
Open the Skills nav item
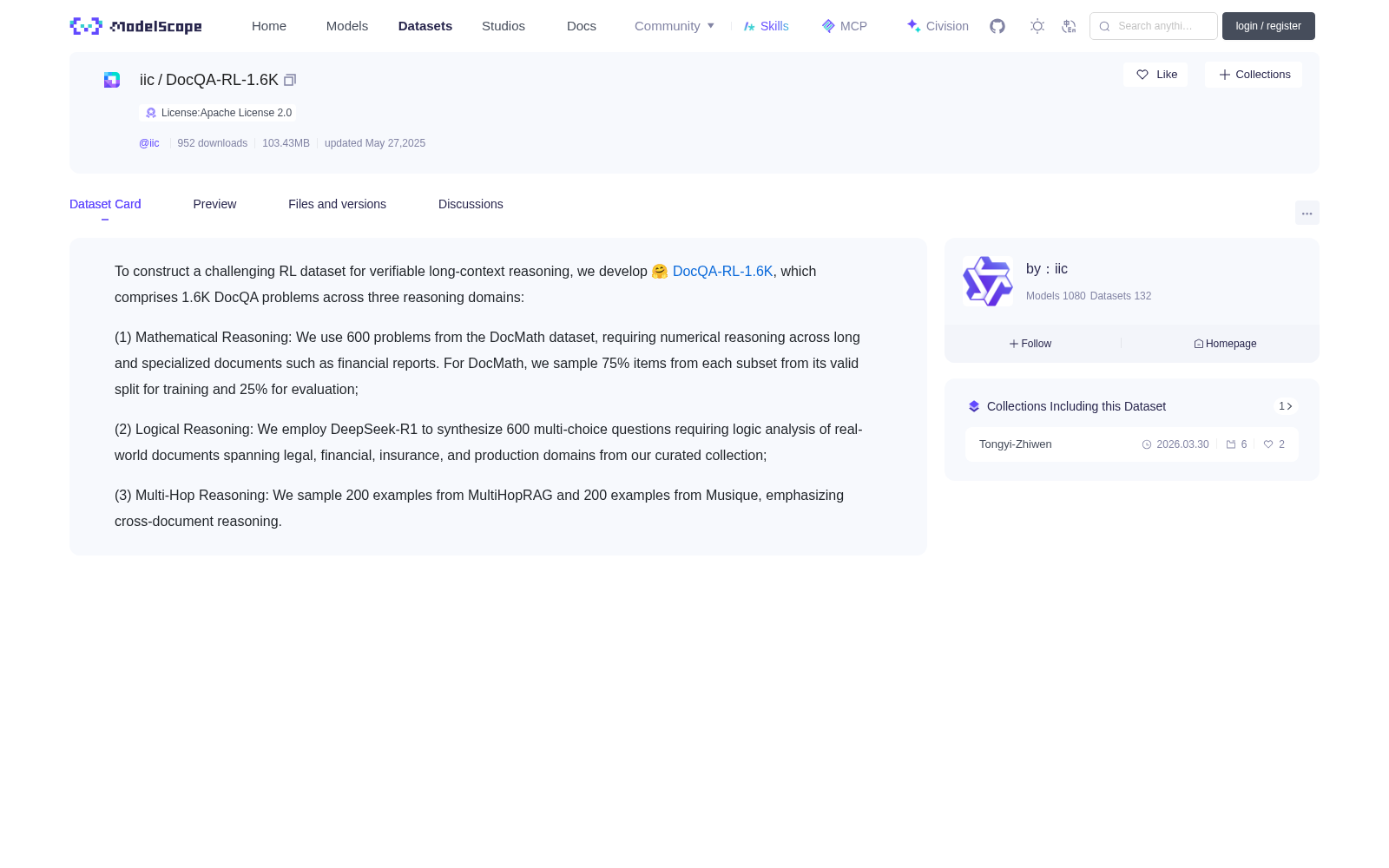(767, 26)
